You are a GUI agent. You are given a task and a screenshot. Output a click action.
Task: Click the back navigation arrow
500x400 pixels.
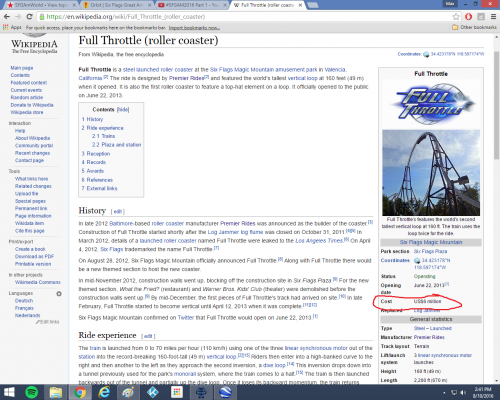point(7,17)
